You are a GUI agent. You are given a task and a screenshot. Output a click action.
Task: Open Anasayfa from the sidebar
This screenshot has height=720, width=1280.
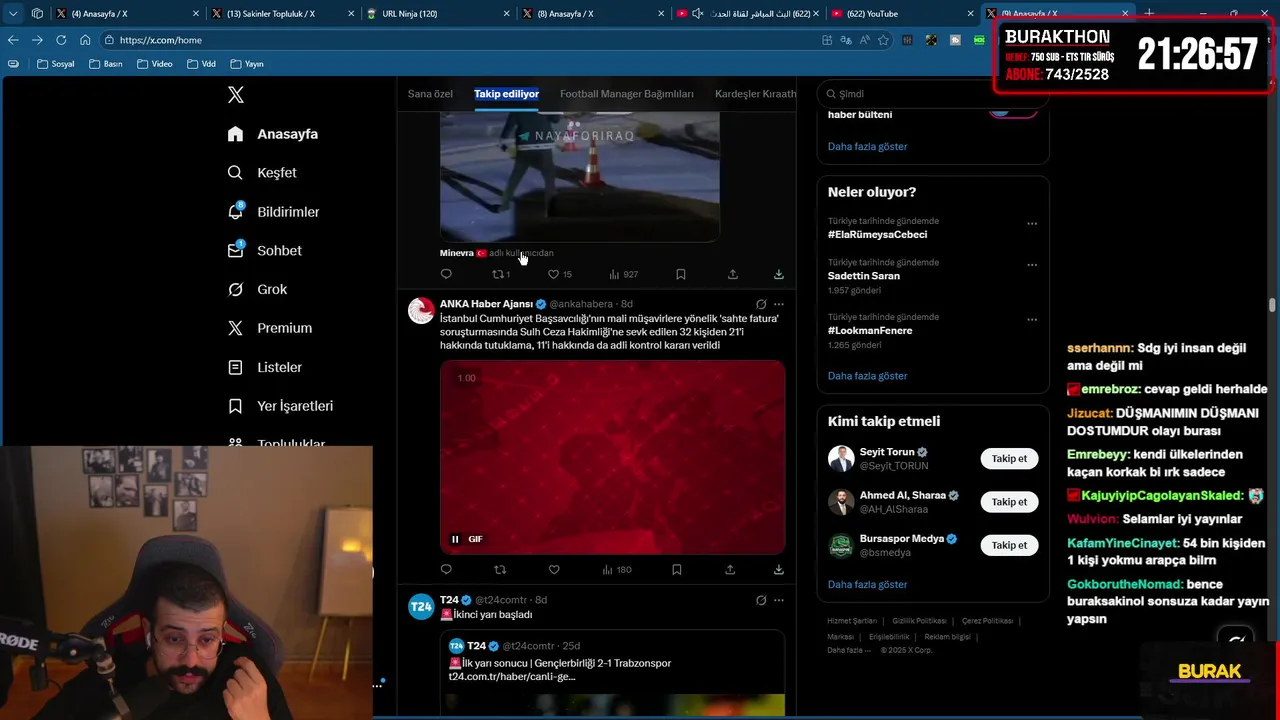(x=273, y=134)
